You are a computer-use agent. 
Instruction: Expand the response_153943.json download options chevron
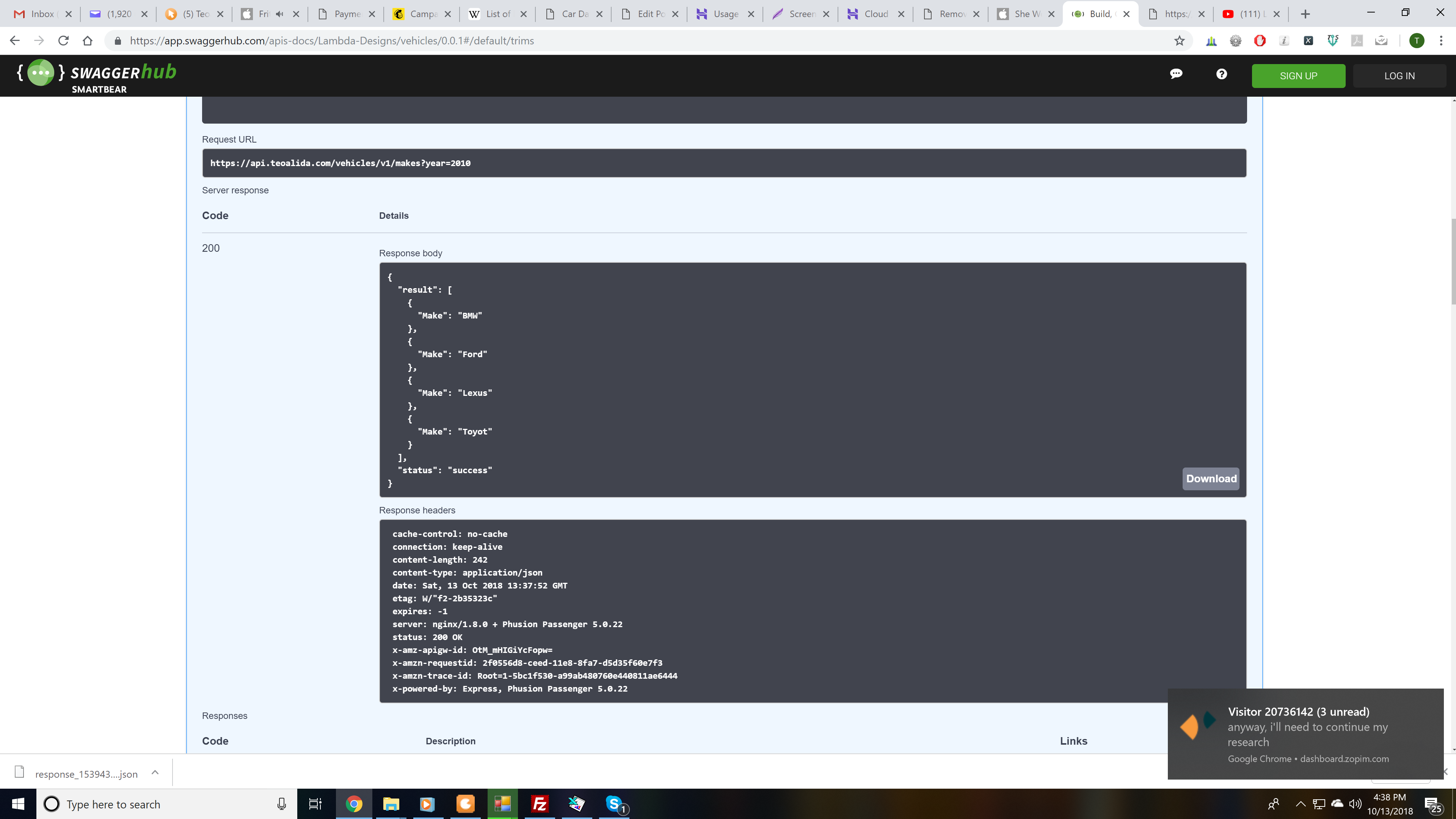click(154, 773)
